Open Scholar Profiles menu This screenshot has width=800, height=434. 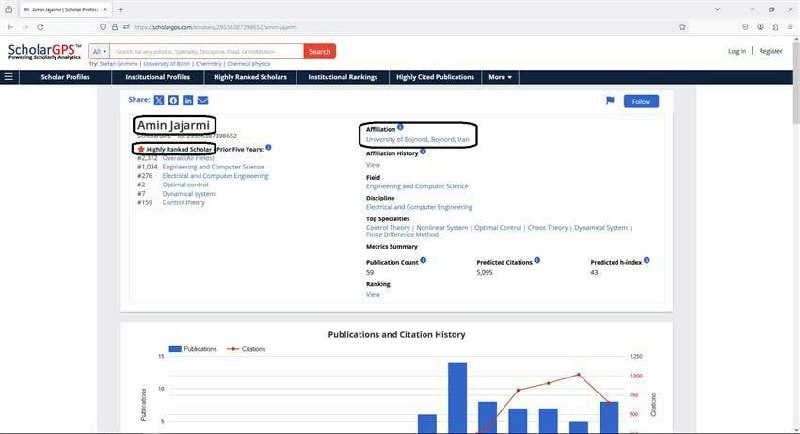point(65,77)
